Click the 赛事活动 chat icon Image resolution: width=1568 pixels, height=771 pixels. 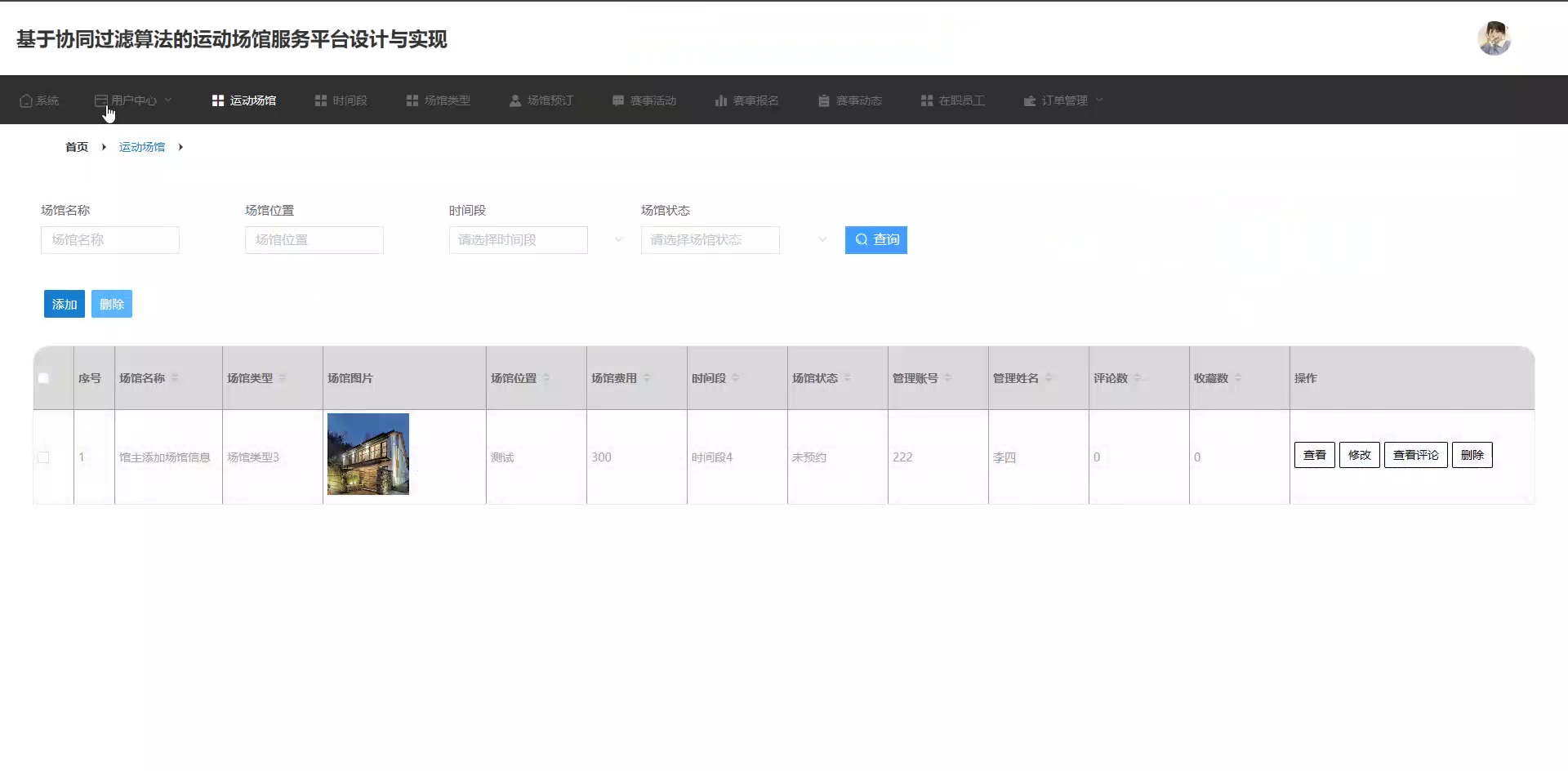pos(618,100)
